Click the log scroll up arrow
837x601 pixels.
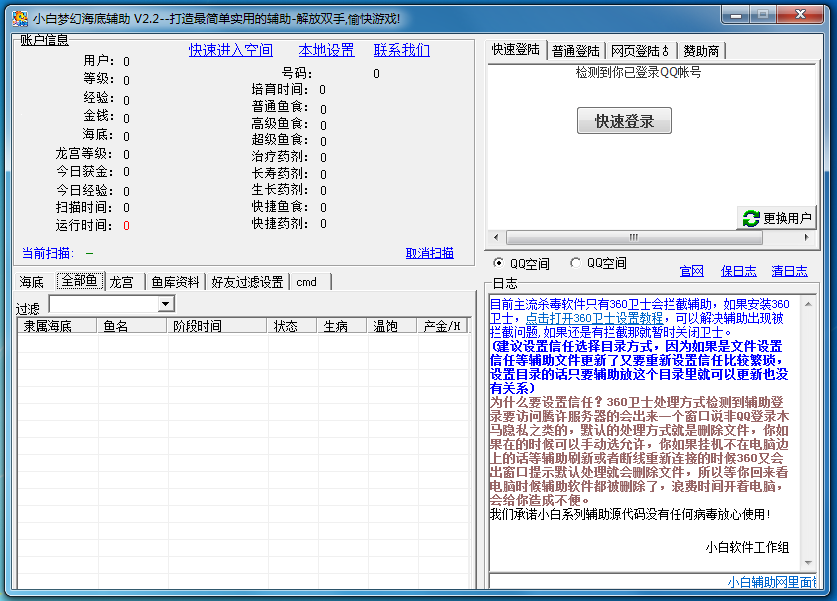coord(808,304)
